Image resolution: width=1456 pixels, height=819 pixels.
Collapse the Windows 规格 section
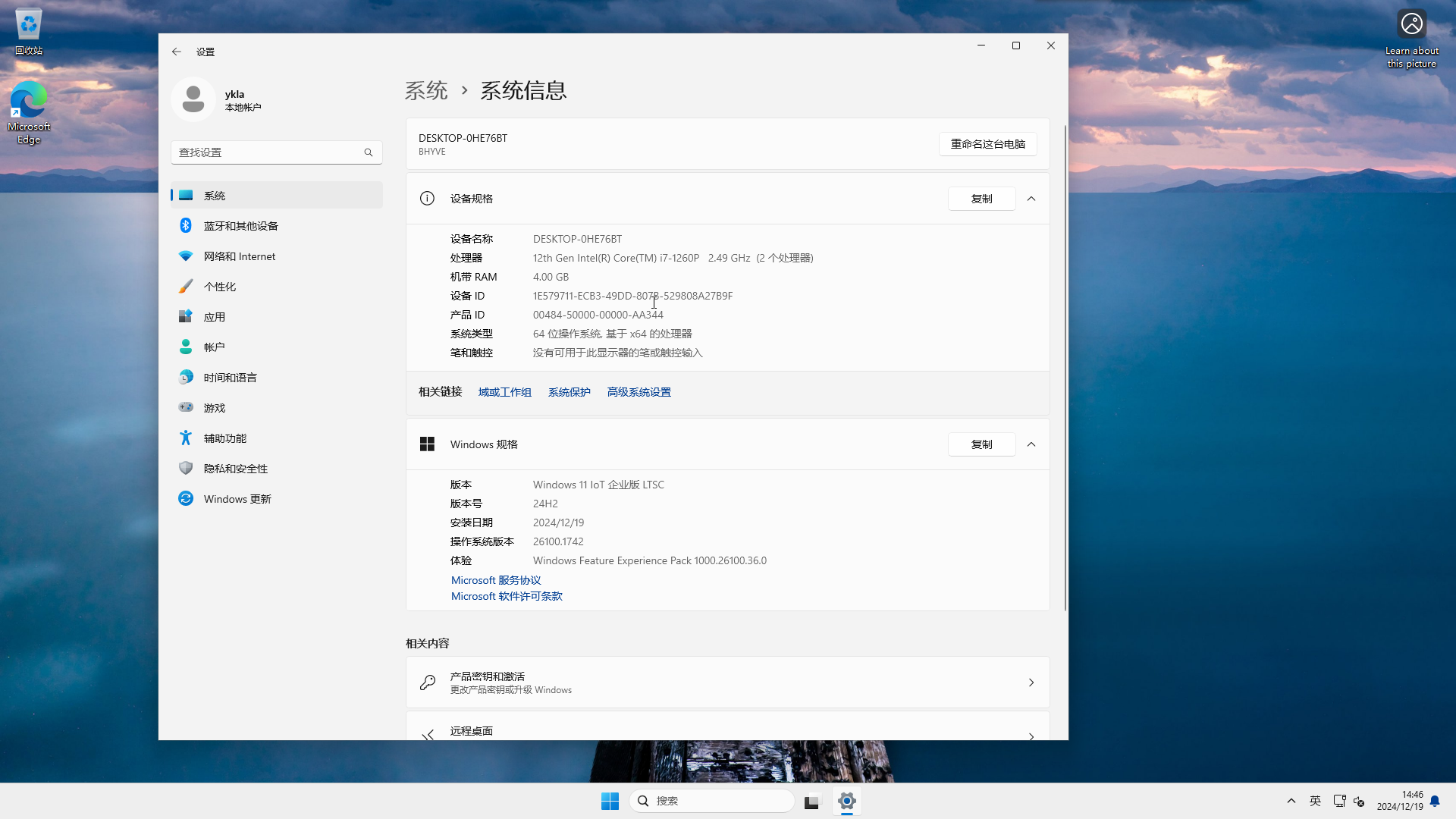pyautogui.click(x=1031, y=444)
